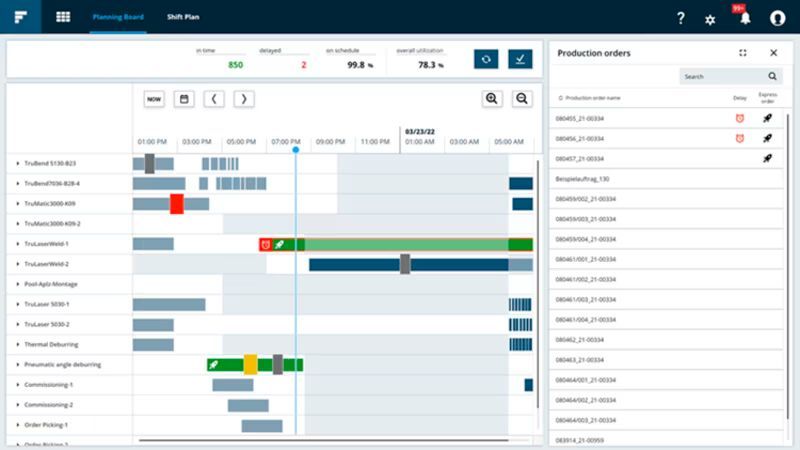The width and height of the screenshot is (800, 450).
Task: Expand the Pneumatic angle deburring row
Action: point(17,365)
